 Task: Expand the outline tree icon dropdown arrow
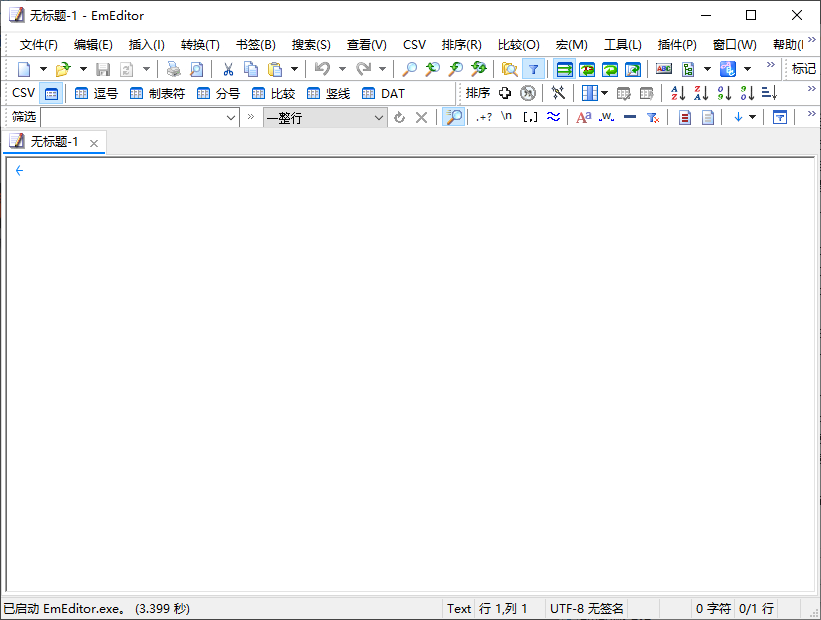[x=707, y=69]
